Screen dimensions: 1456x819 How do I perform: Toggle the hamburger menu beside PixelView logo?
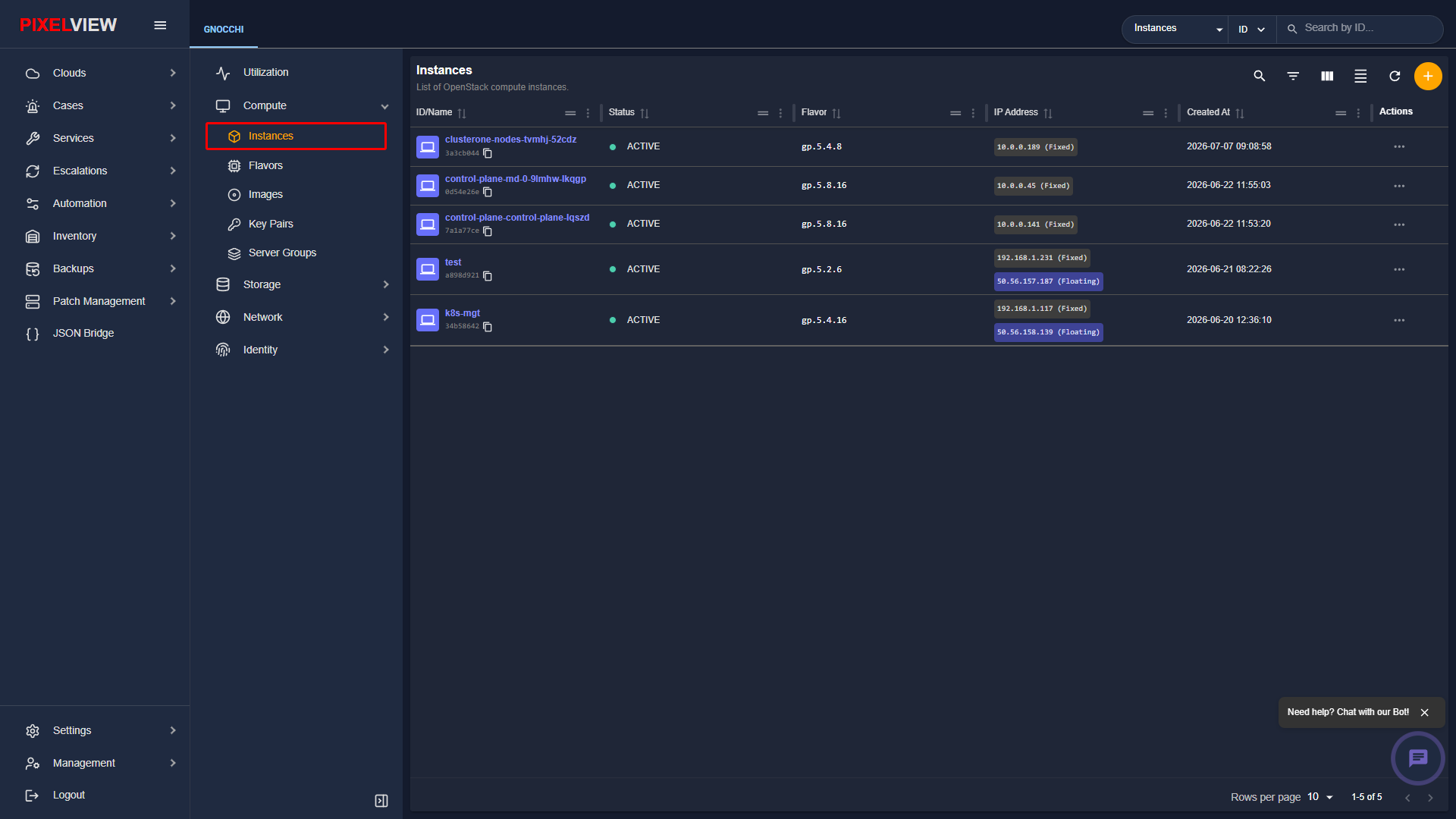pyautogui.click(x=160, y=25)
